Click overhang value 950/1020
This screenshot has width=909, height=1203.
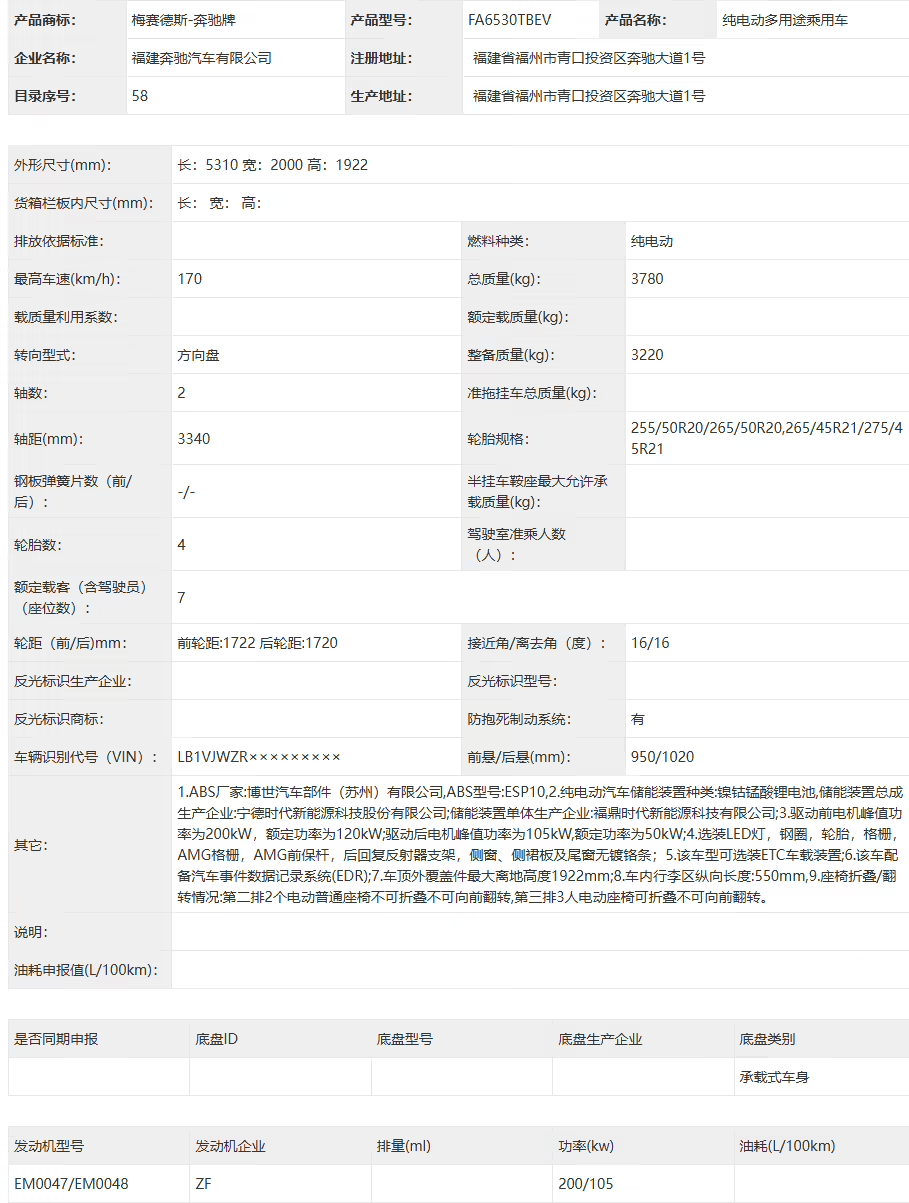pyautogui.click(x=662, y=757)
